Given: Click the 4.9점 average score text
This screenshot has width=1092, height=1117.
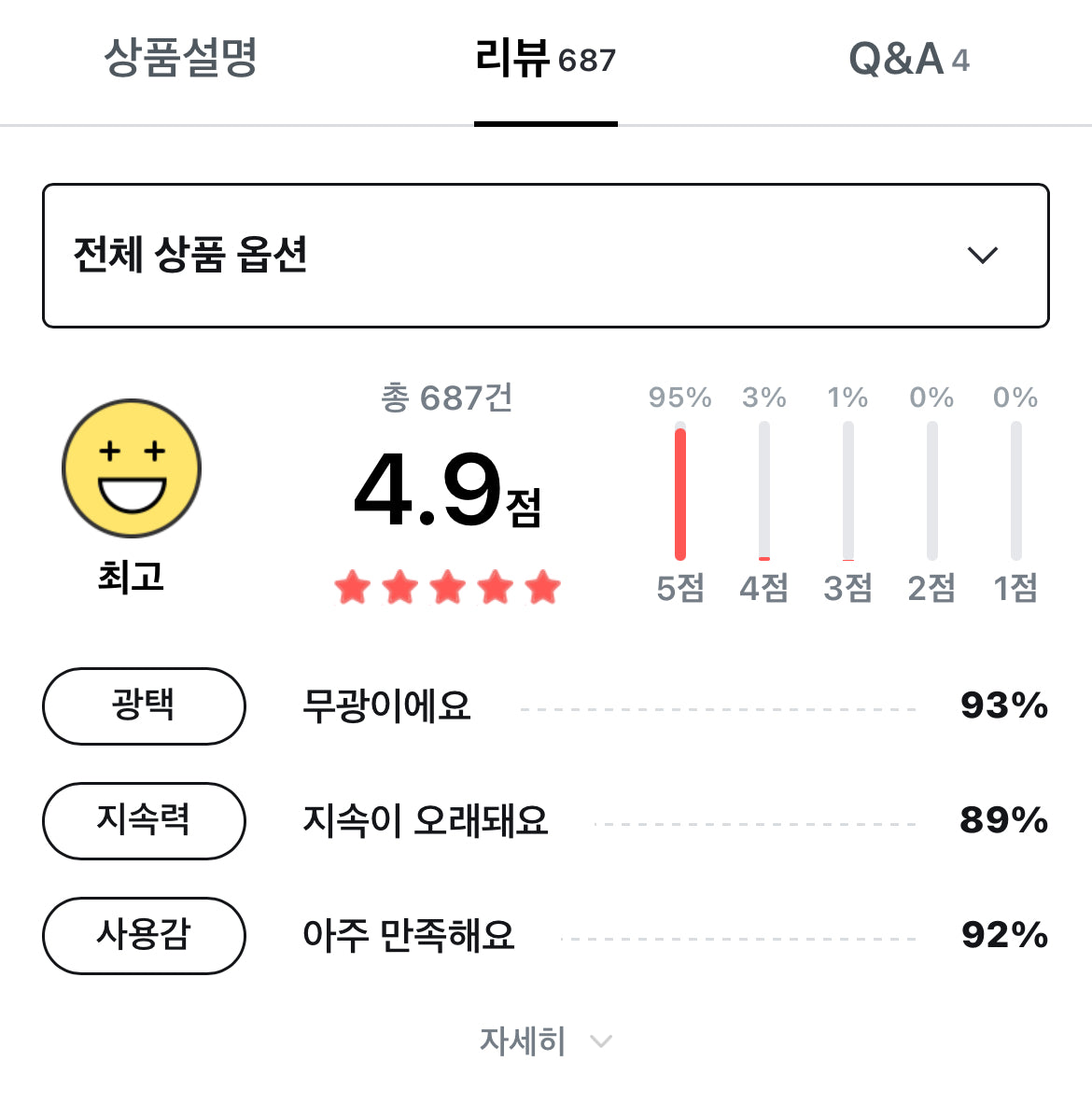Looking at the screenshot, I should pos(448,491).
